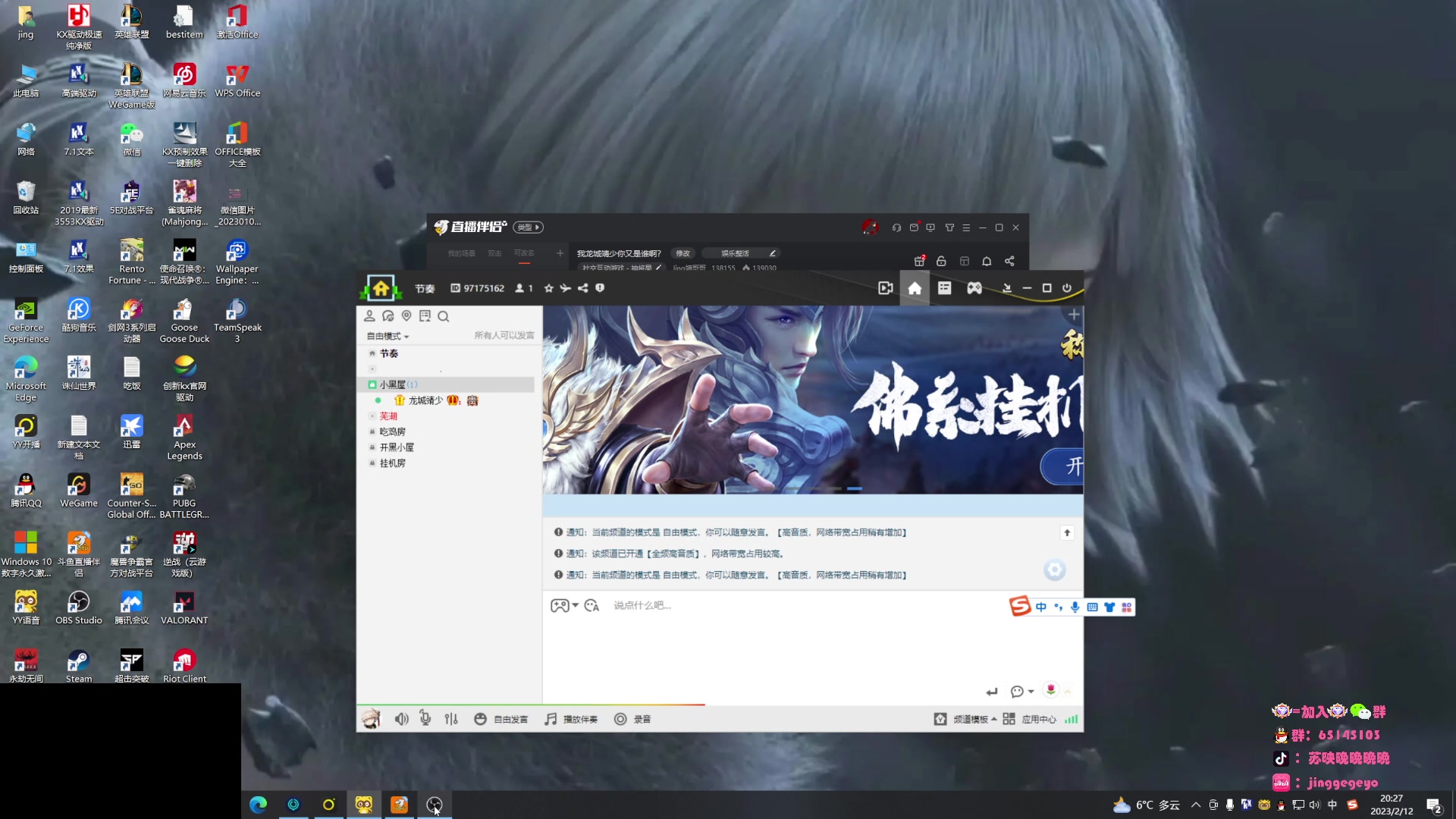Click the enter/send arrow icon
The image size is (1456, 819).
pos(991,692)
